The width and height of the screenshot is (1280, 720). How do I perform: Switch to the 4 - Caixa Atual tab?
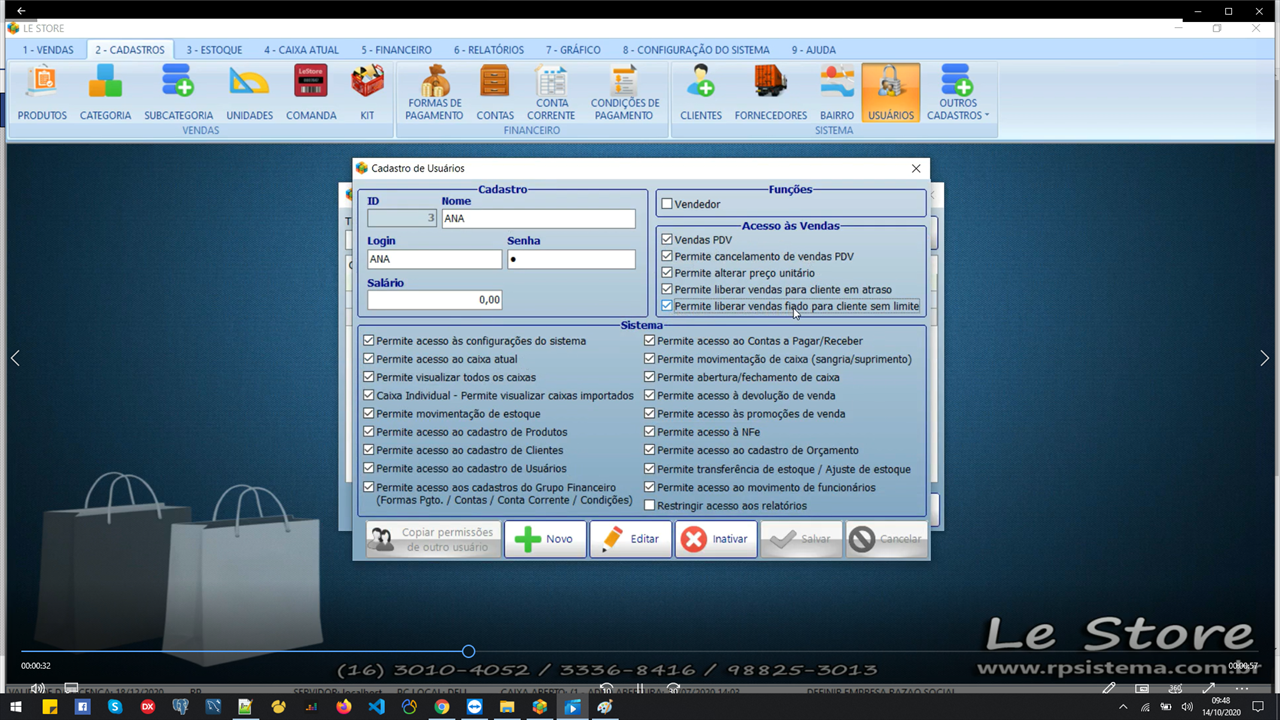[301, 50]
